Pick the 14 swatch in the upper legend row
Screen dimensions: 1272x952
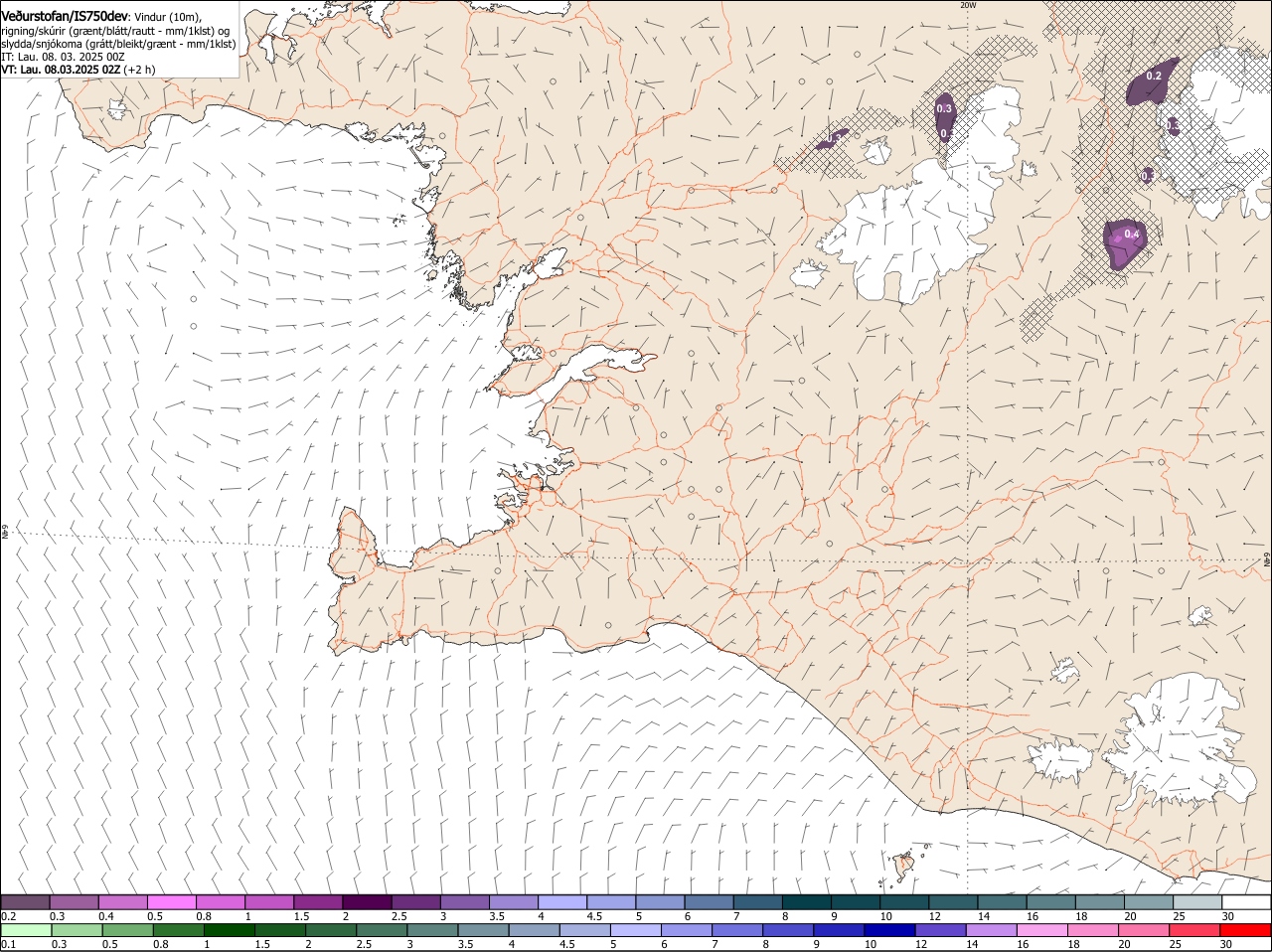pyautogui.click(x=1002, y=901)
